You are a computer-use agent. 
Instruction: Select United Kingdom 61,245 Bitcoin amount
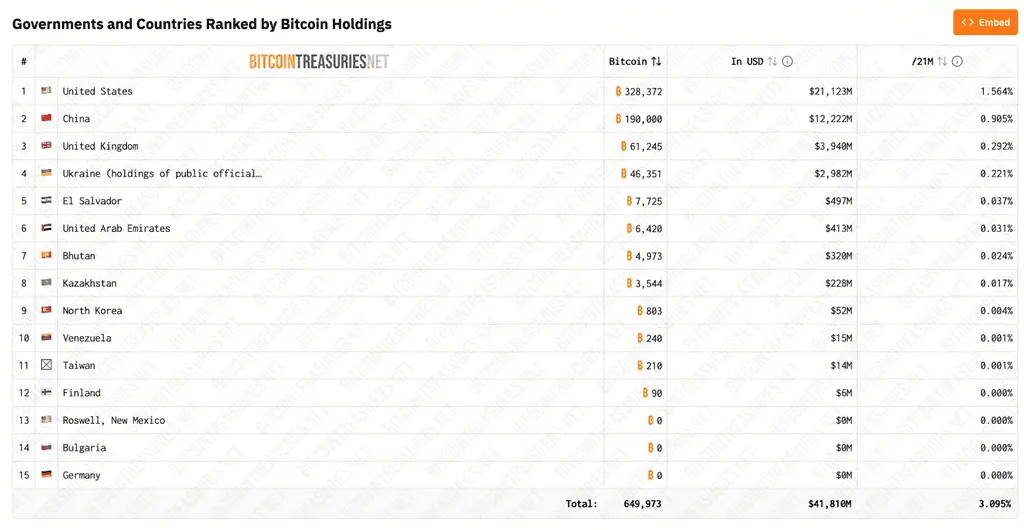pos(641,146)
